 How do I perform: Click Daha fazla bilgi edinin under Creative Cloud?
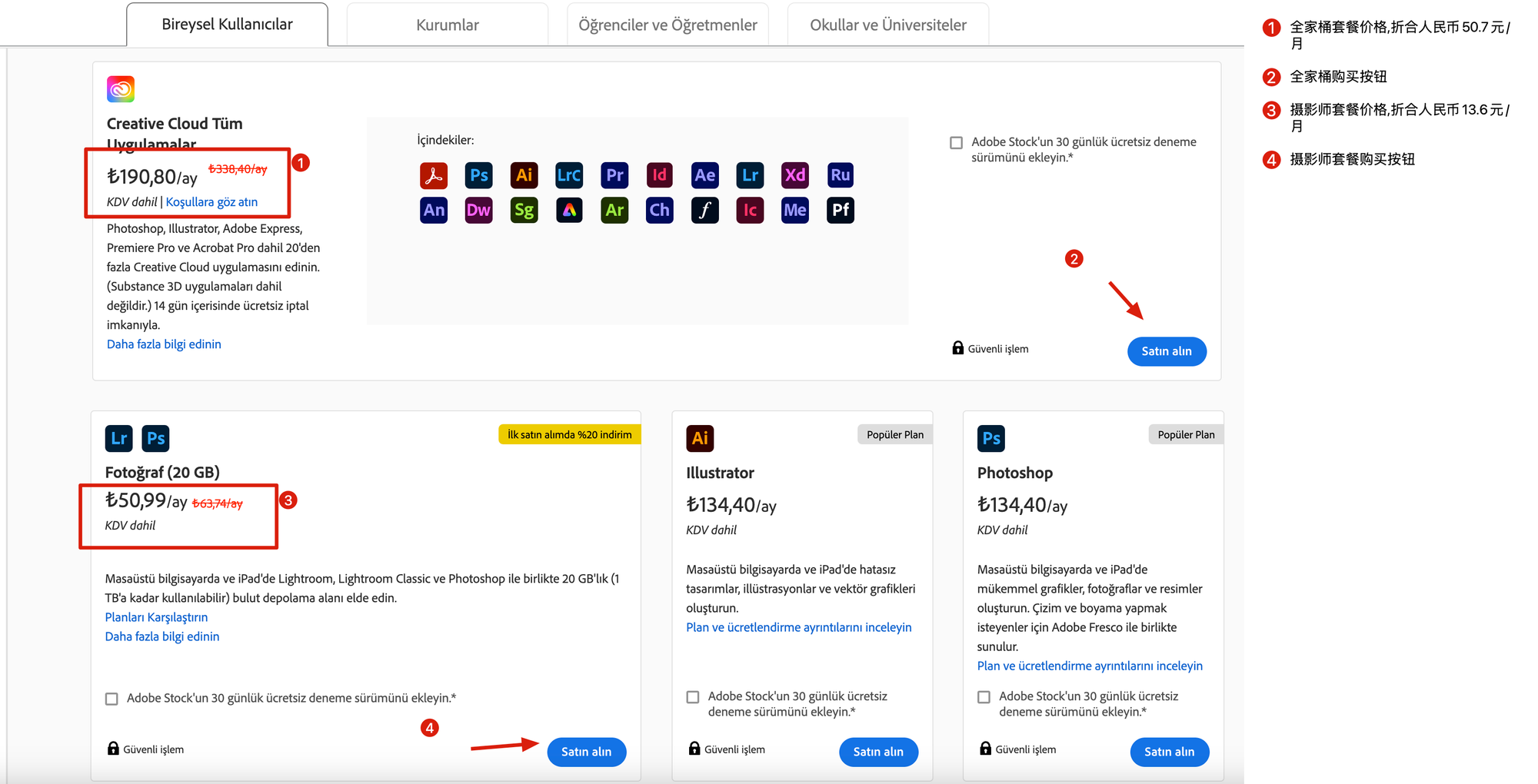(x=164, y=344)
